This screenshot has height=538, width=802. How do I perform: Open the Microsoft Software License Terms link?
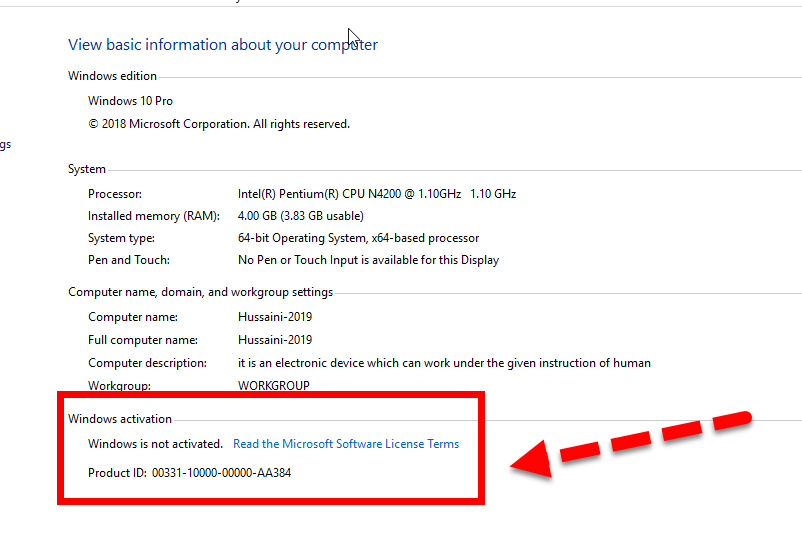point(346,444)
